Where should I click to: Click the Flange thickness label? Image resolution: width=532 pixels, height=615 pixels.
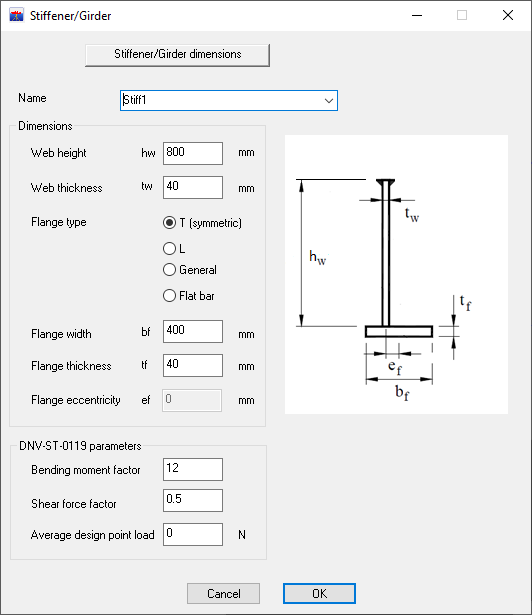click(71, 366)
